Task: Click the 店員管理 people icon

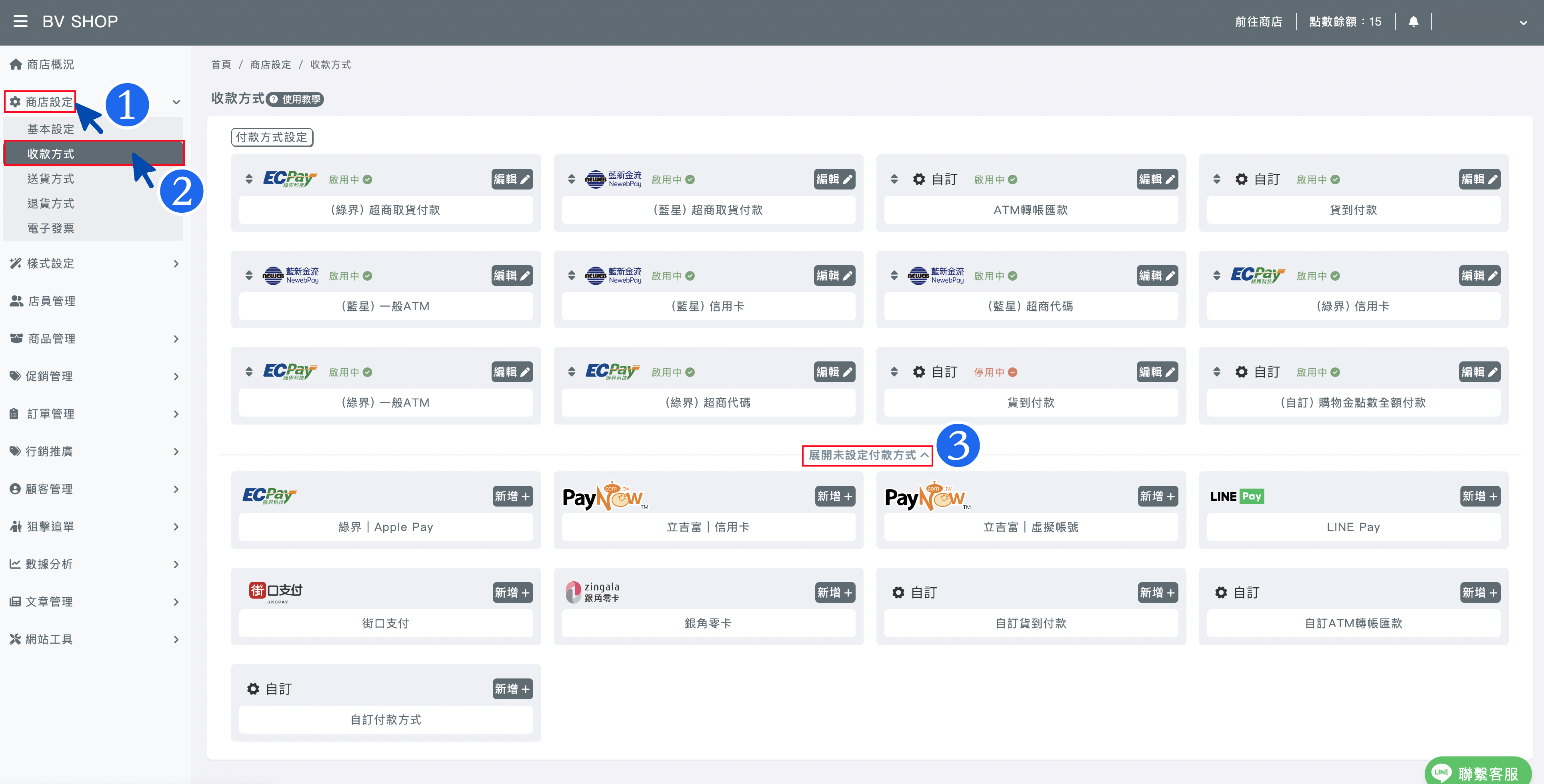Action: tap(16, 301)
